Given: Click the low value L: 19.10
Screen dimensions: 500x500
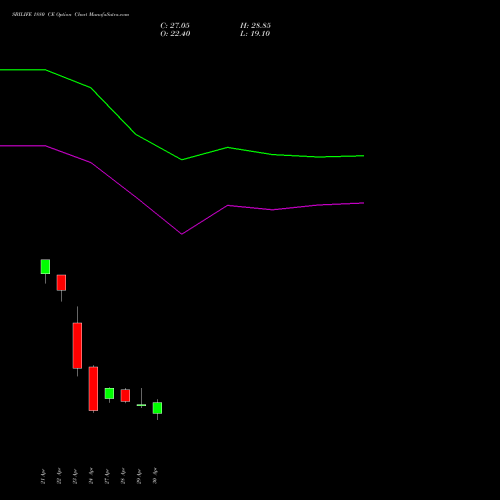Looking at the screenshot, I should tap(255, 34).
